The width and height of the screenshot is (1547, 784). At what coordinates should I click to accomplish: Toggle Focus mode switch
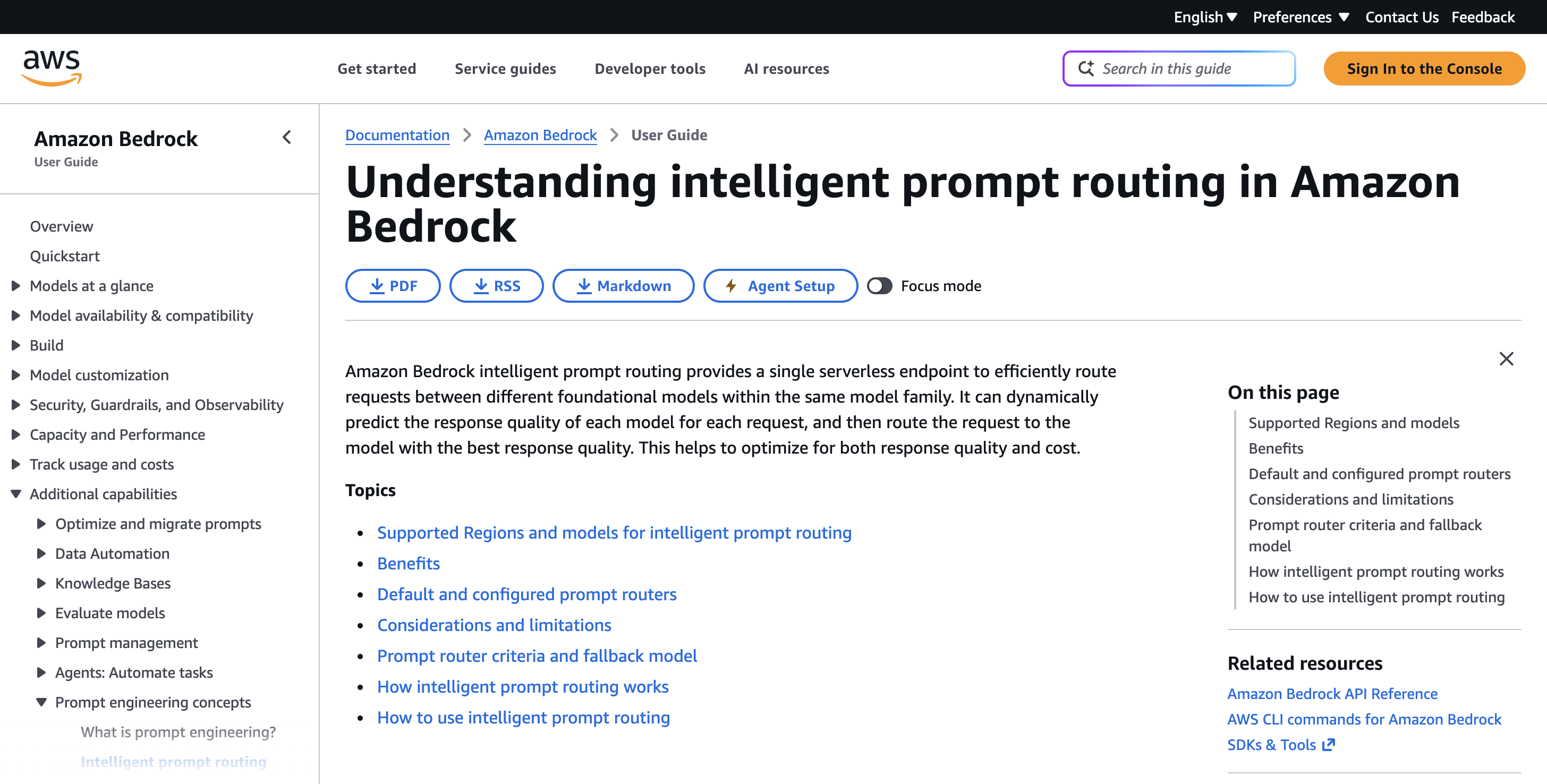tap(879, 286)
